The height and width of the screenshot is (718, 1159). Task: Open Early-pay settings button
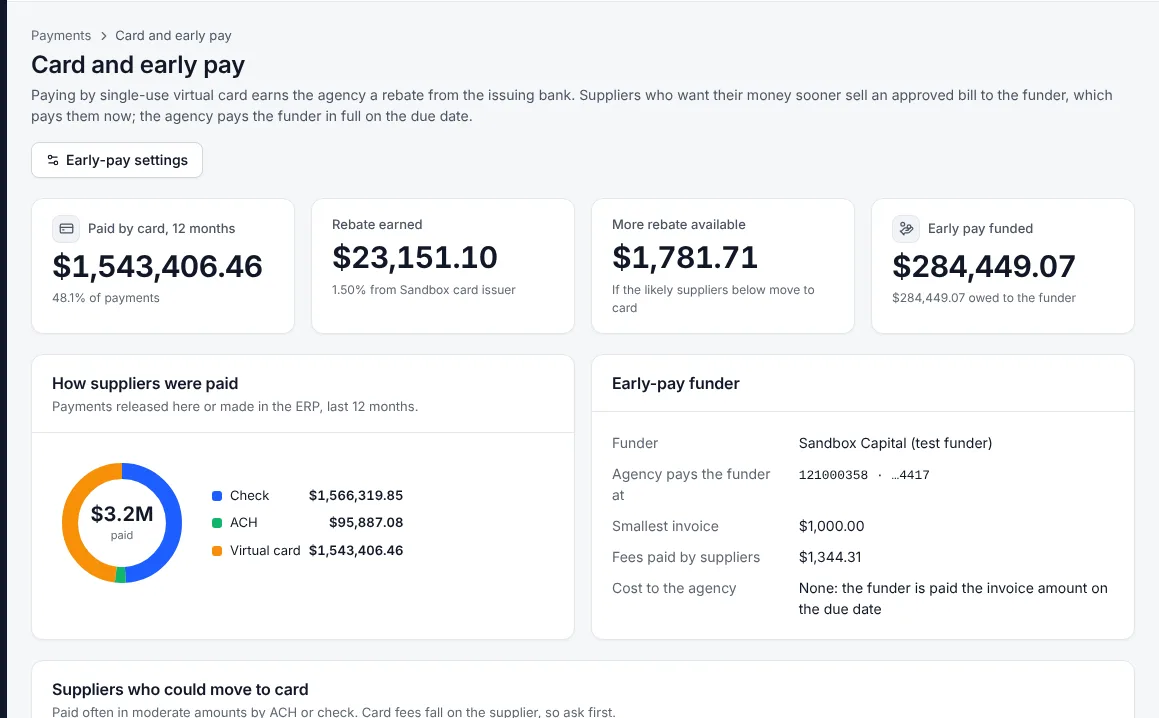pos(117,160)
